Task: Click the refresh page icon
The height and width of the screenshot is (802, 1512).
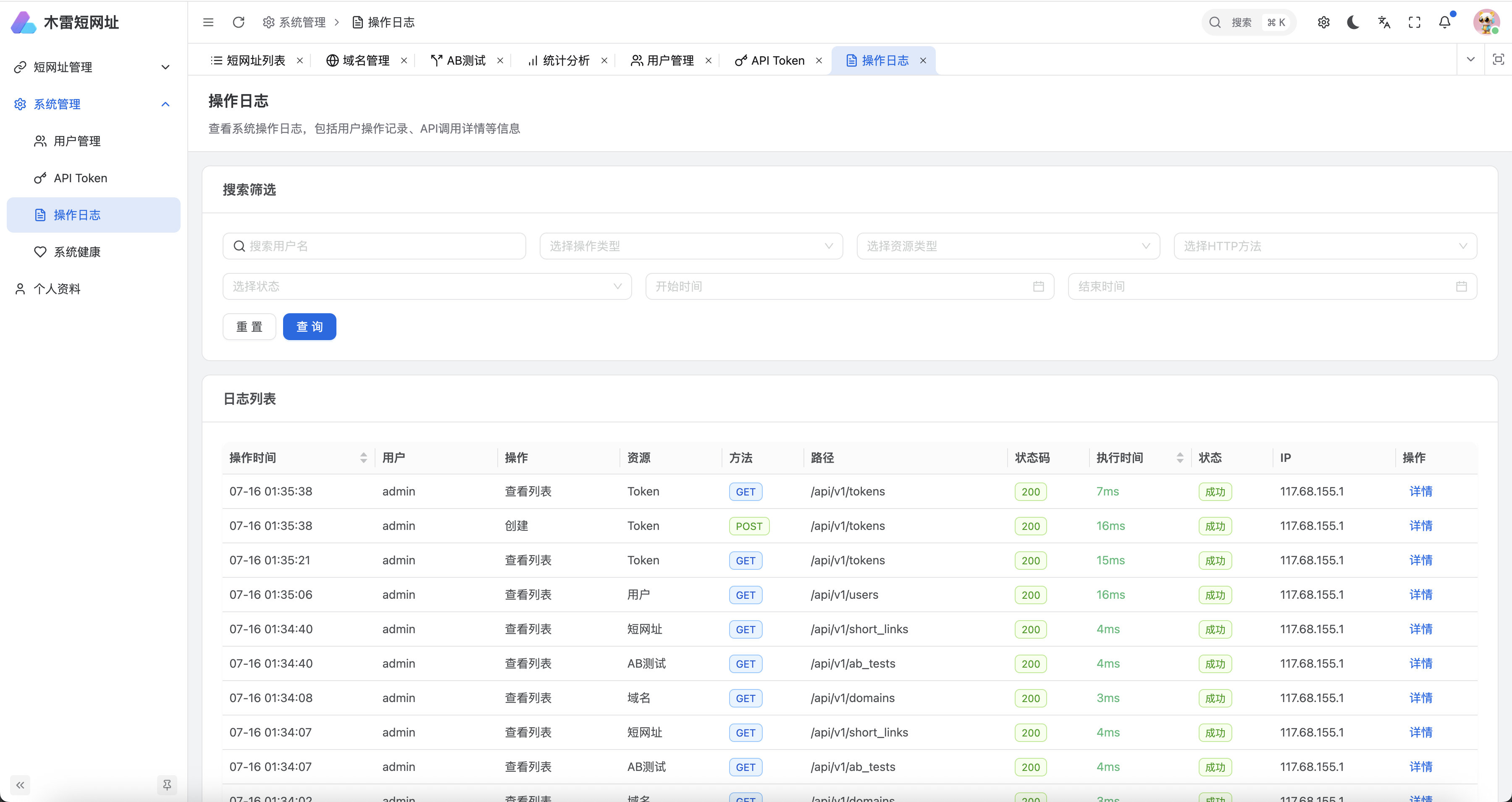Action: (238, 22)
